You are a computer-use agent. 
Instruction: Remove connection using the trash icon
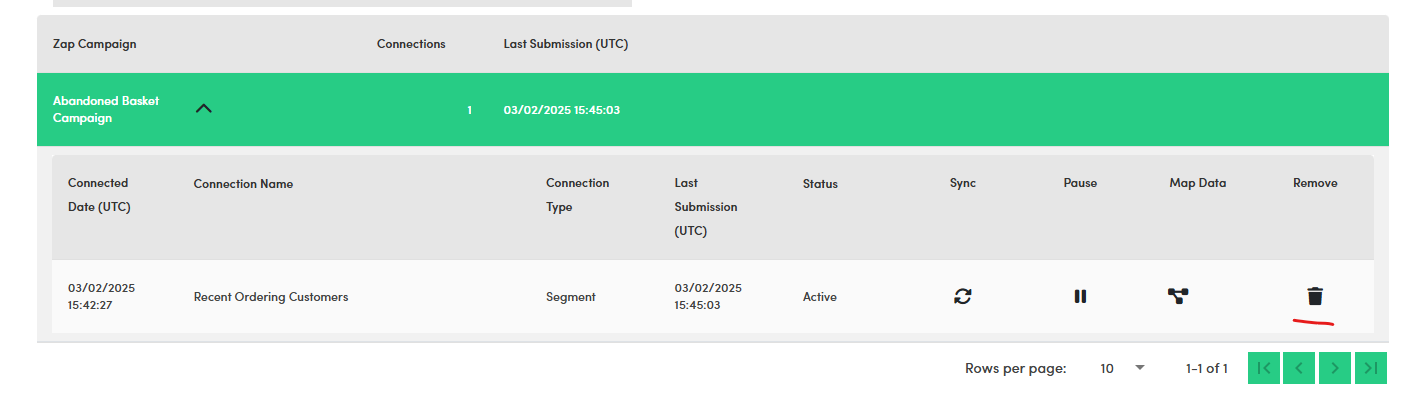1315,296
